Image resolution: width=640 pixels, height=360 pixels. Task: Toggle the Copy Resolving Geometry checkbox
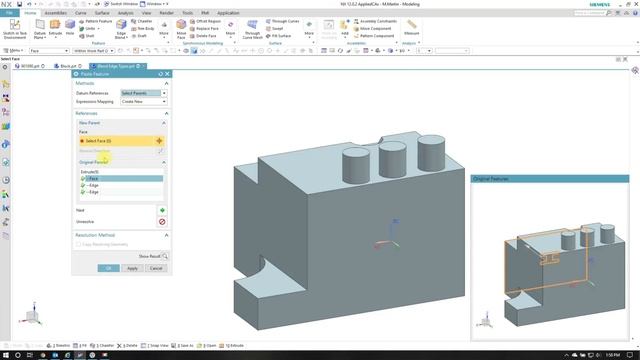[x=78, y=244]
